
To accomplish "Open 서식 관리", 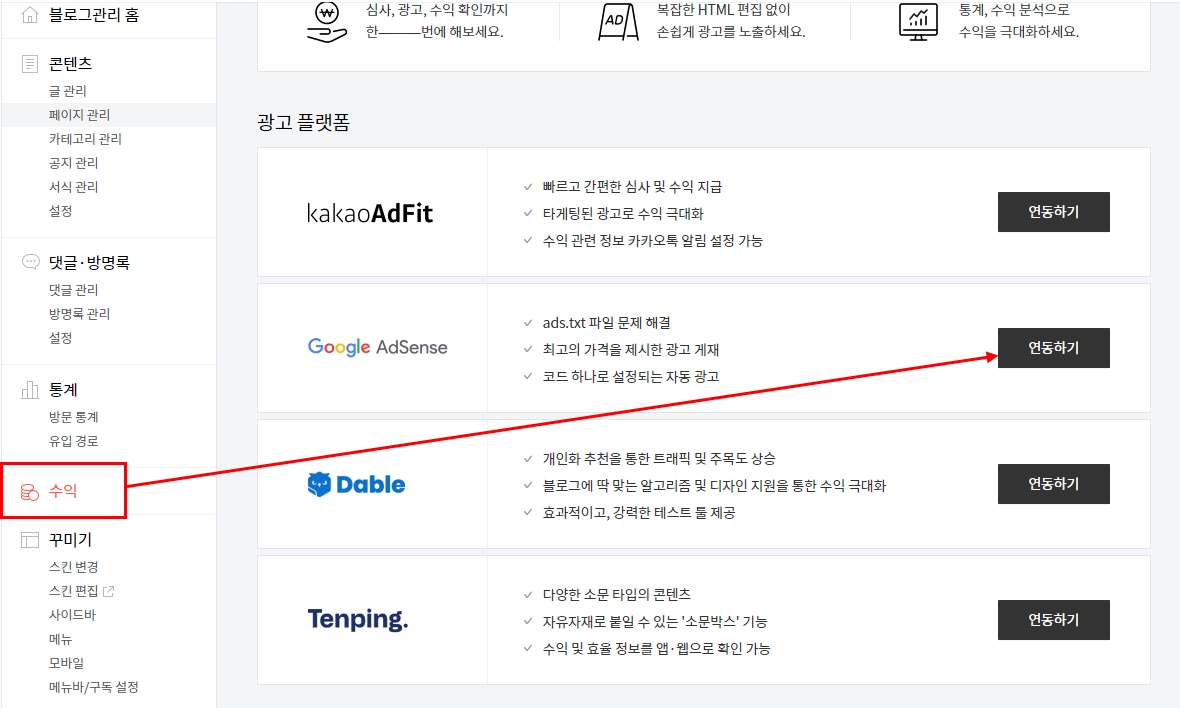I will tap(73, 187).
